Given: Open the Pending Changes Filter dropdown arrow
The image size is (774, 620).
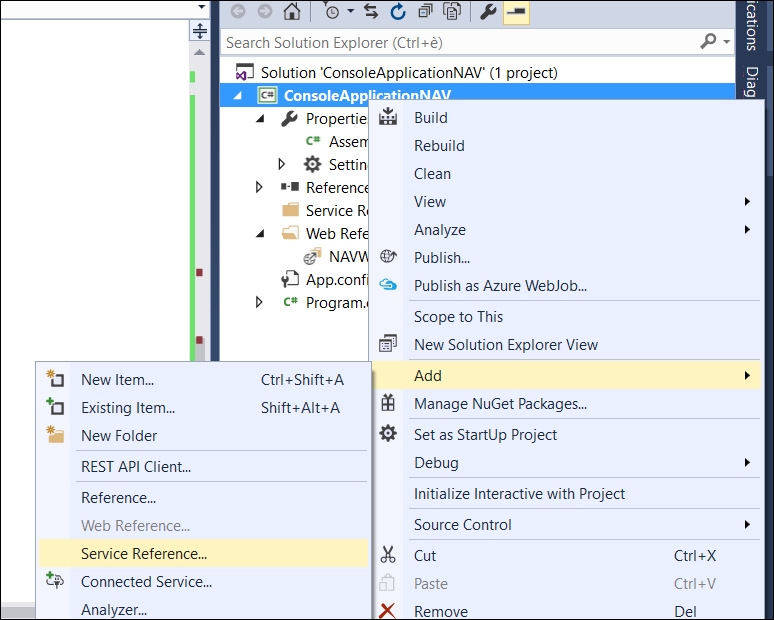Looking at the screenshot, I should coord(350,11).
